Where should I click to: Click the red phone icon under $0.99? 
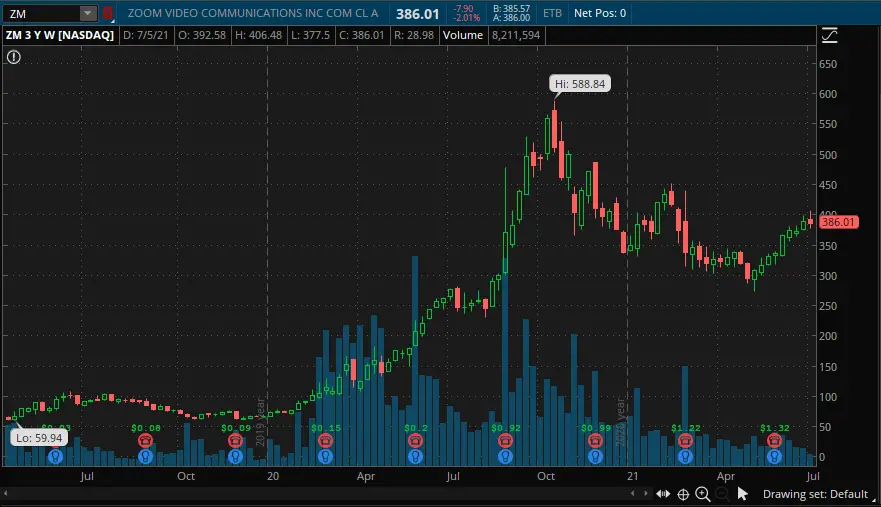pos(595,441)
